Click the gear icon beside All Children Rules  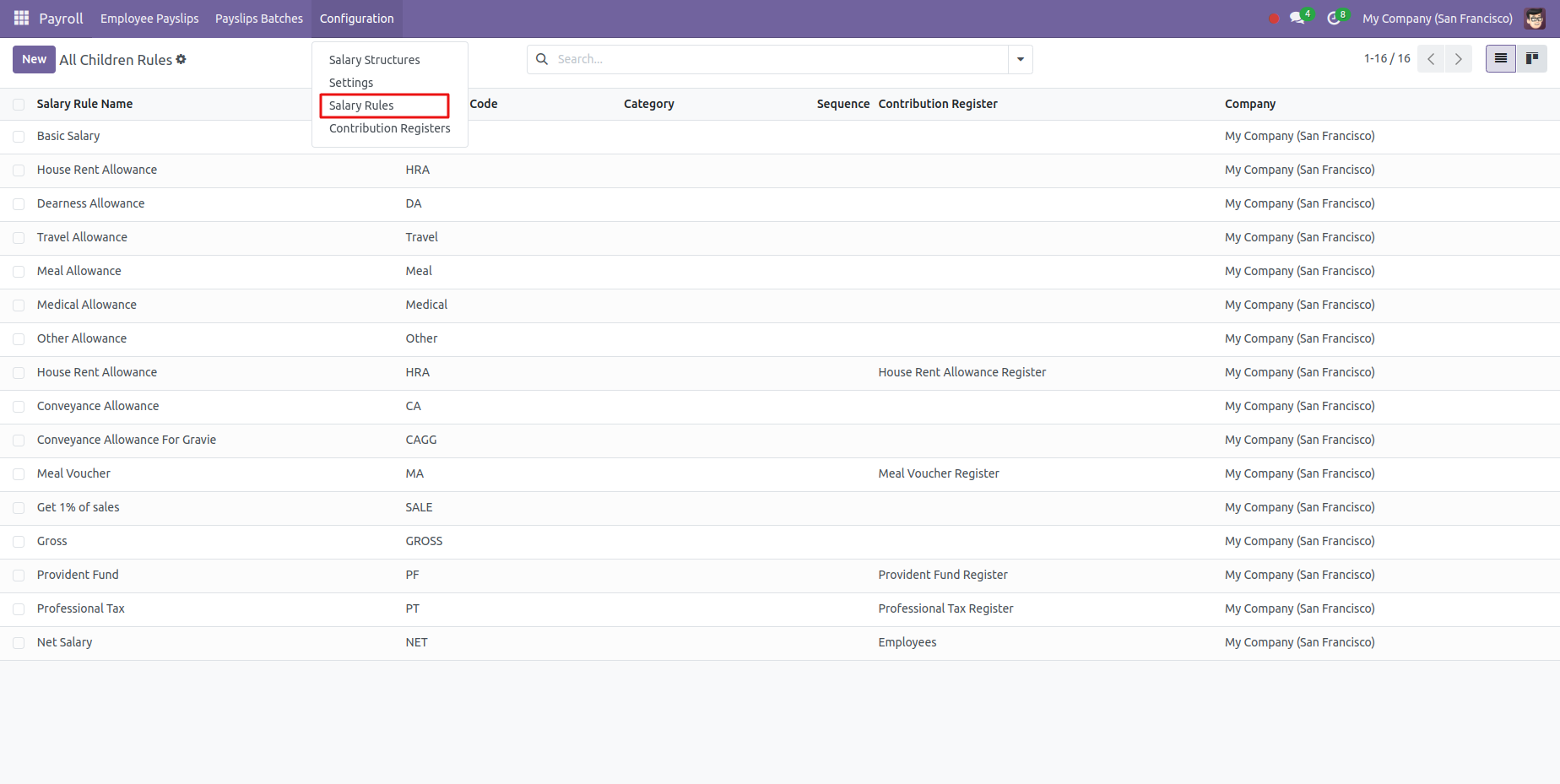[181, 59]
